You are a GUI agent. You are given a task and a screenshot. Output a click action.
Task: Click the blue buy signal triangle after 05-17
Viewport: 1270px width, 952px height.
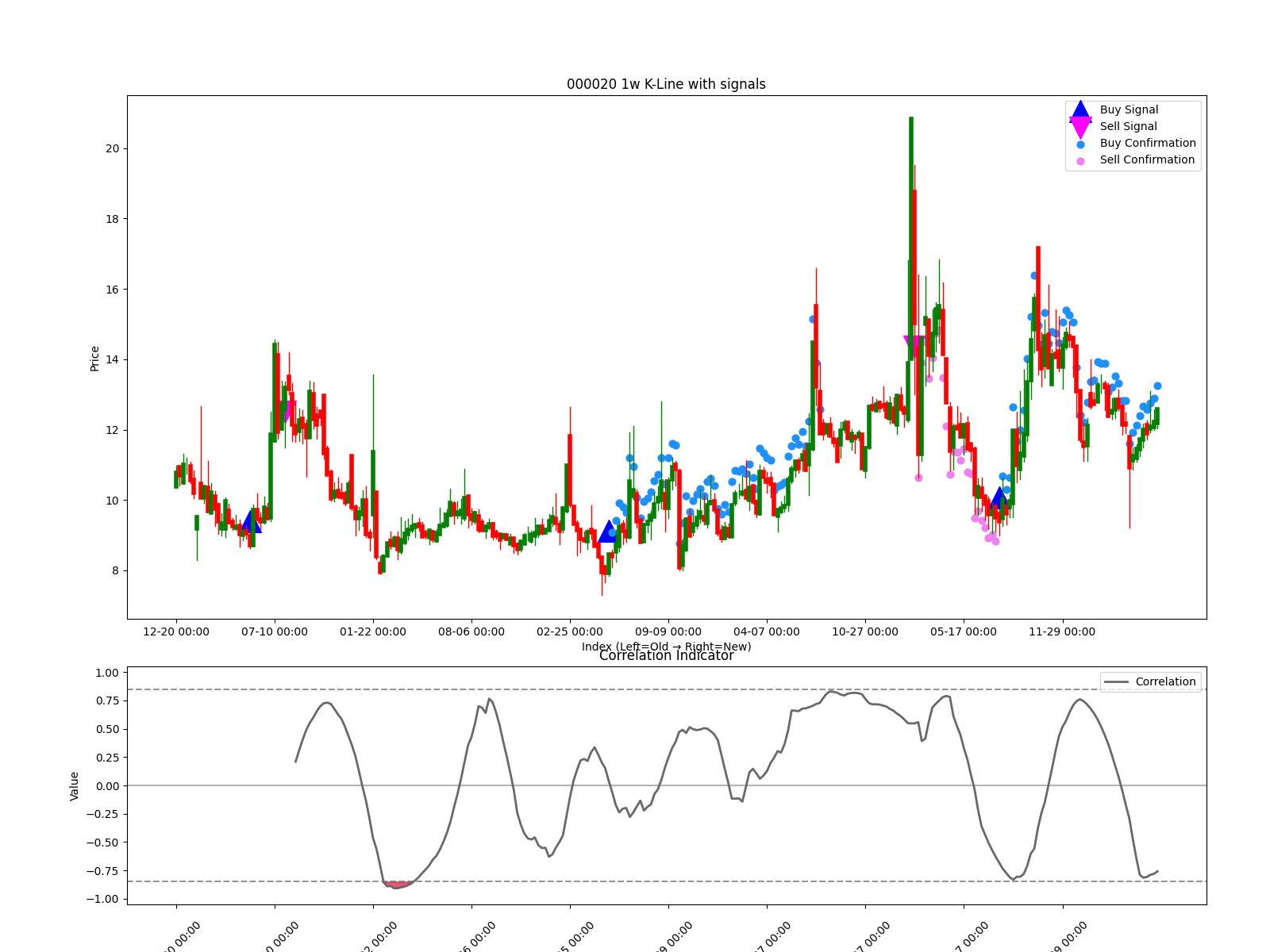coord(999,499)
